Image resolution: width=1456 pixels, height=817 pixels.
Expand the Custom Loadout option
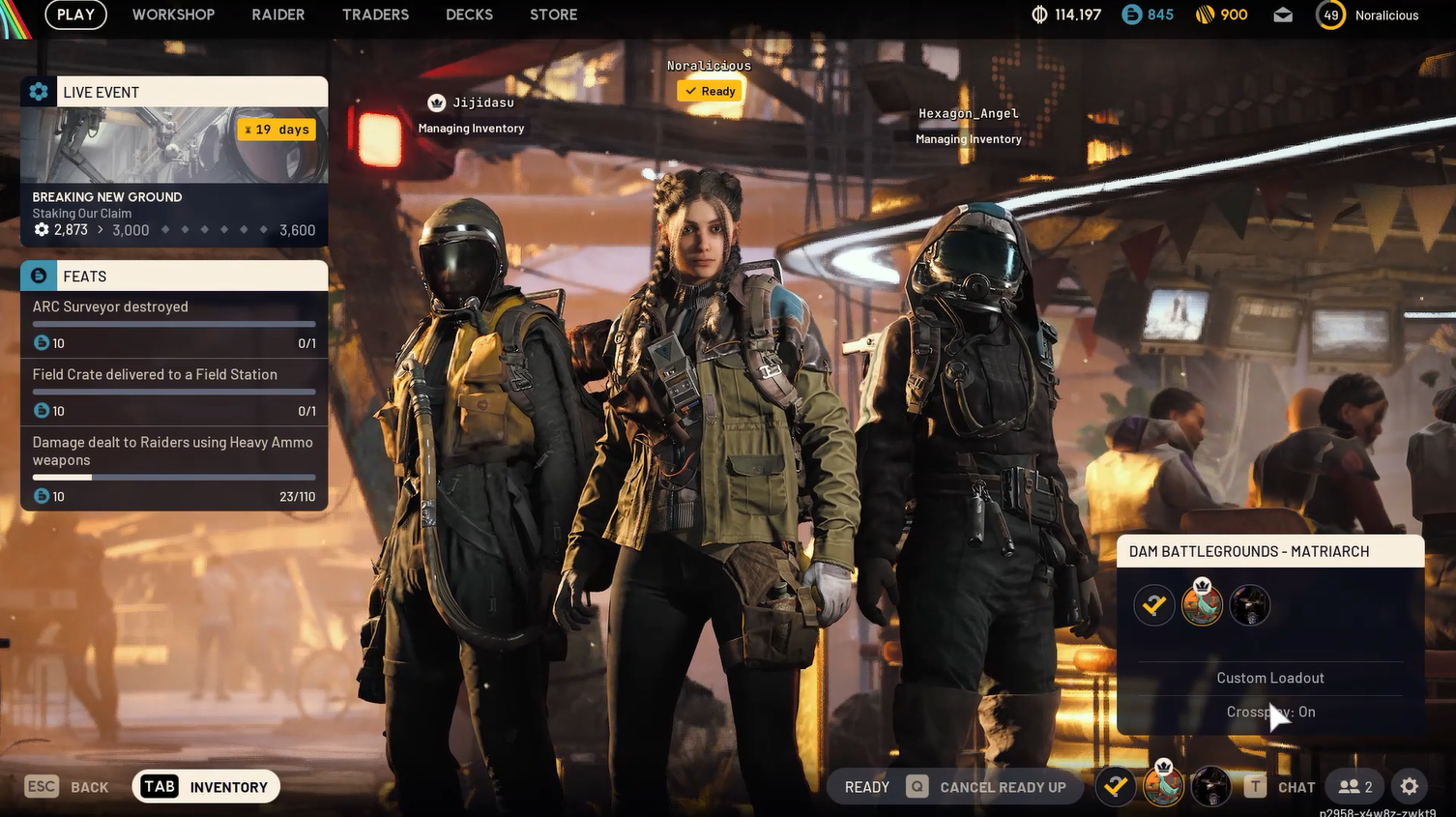pos(1270,679)
